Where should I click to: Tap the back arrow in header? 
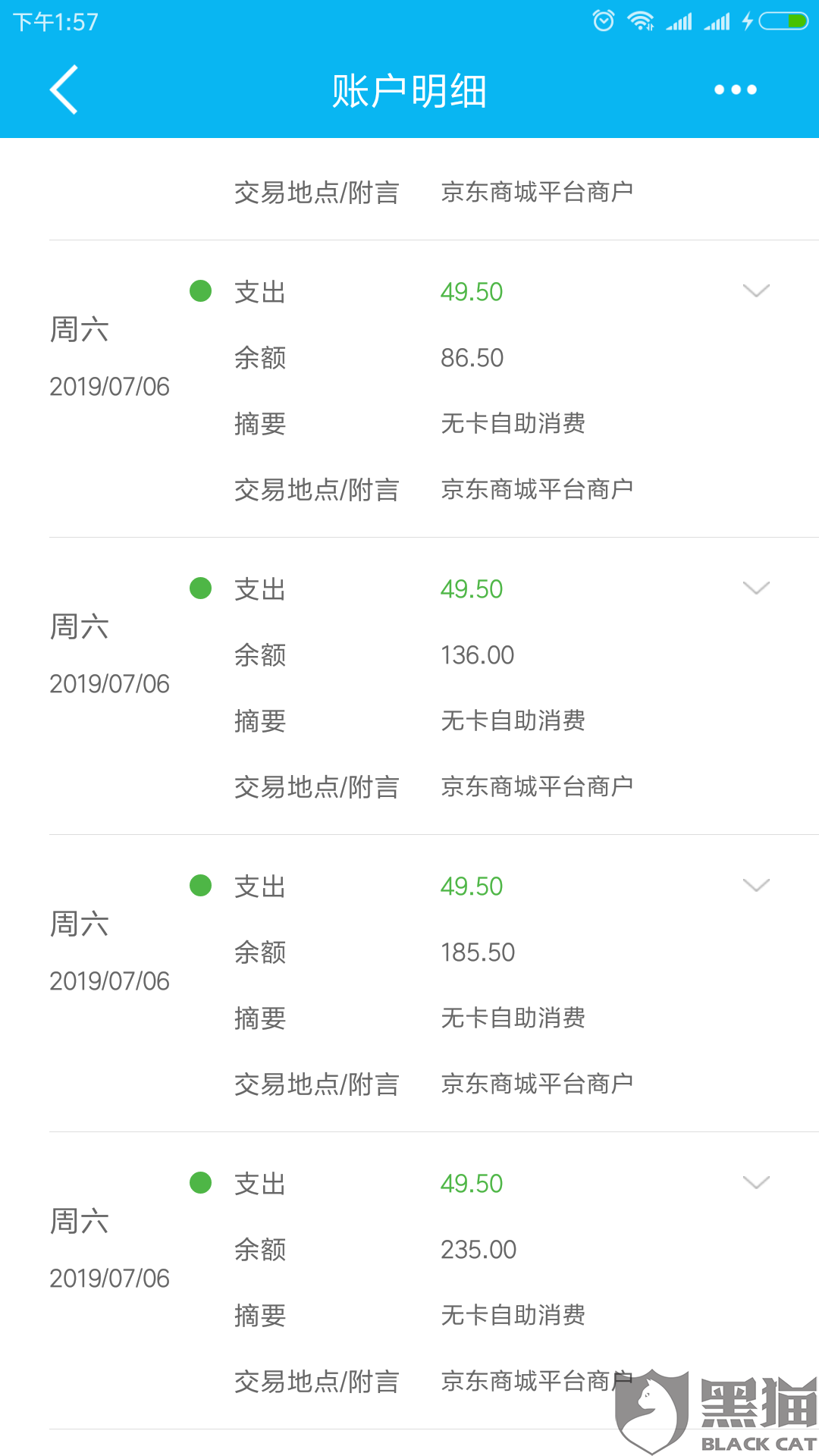[64, 89]
